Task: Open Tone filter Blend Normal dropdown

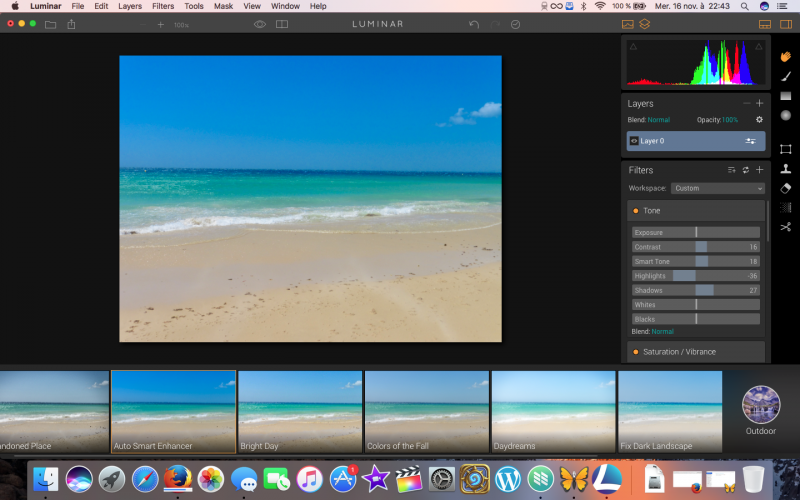Action: [x=662, y=332]
